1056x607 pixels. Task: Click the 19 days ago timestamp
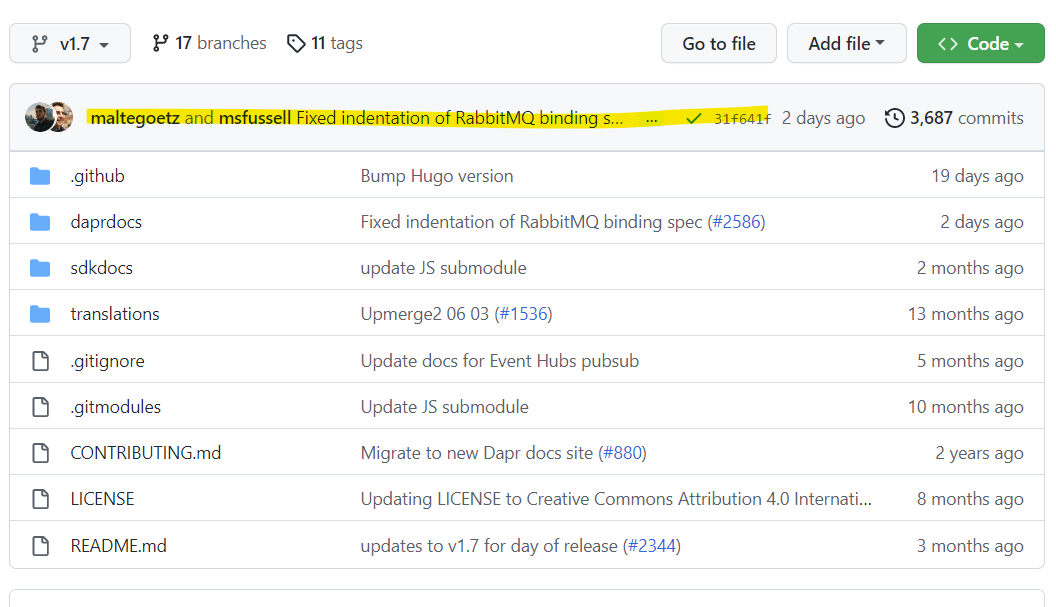tap(977, 176)
